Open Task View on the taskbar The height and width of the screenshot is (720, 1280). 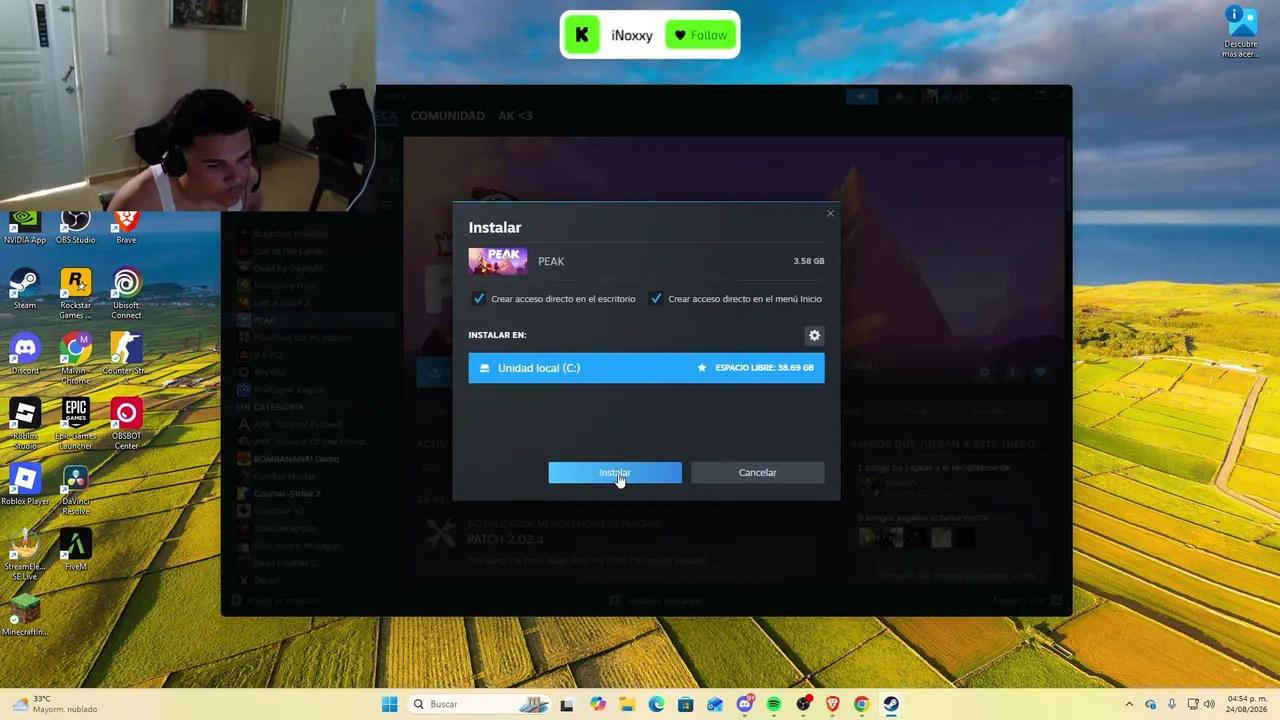(x=567, y=704)
